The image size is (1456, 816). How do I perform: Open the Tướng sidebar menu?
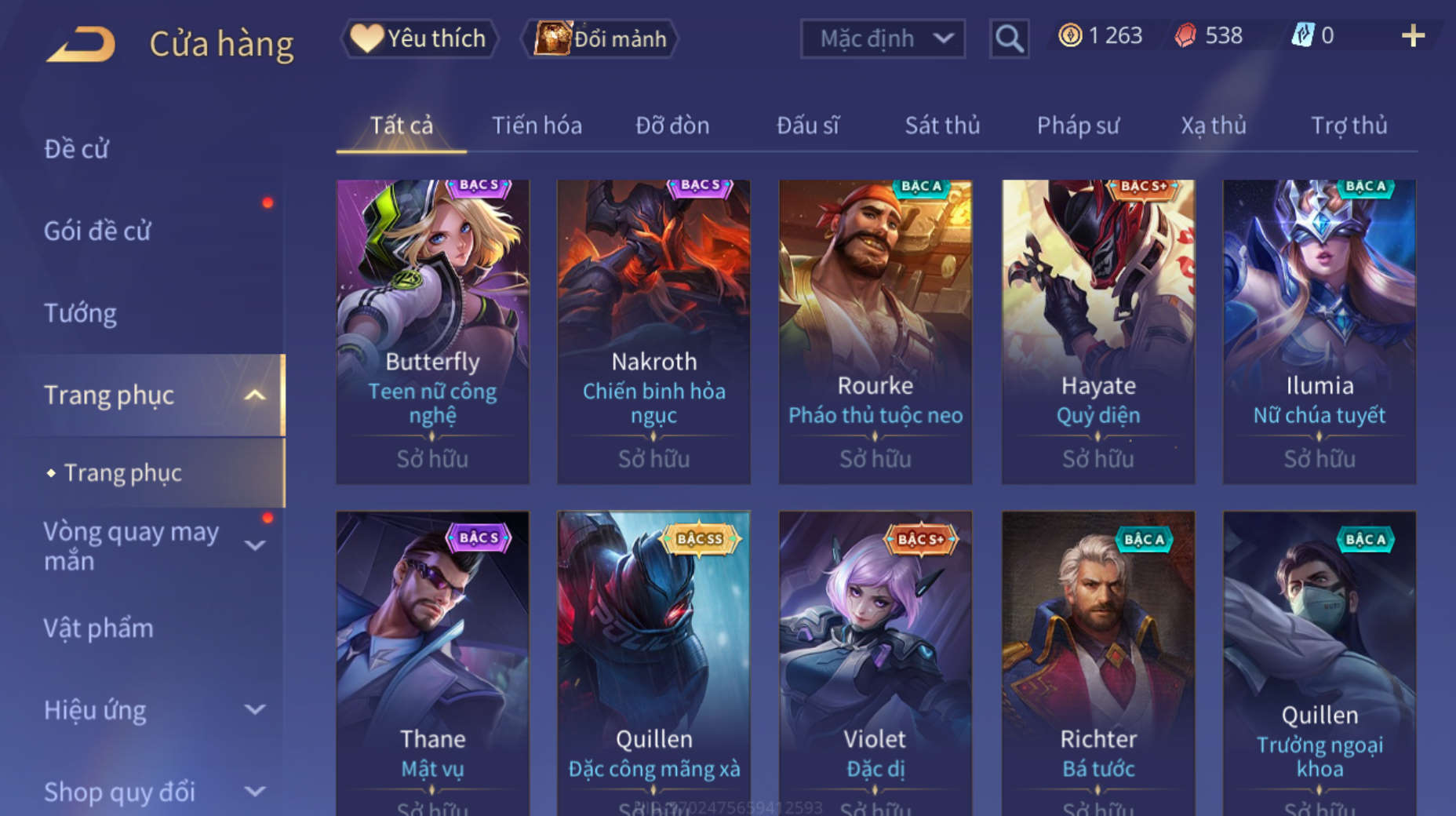point(80,313)
